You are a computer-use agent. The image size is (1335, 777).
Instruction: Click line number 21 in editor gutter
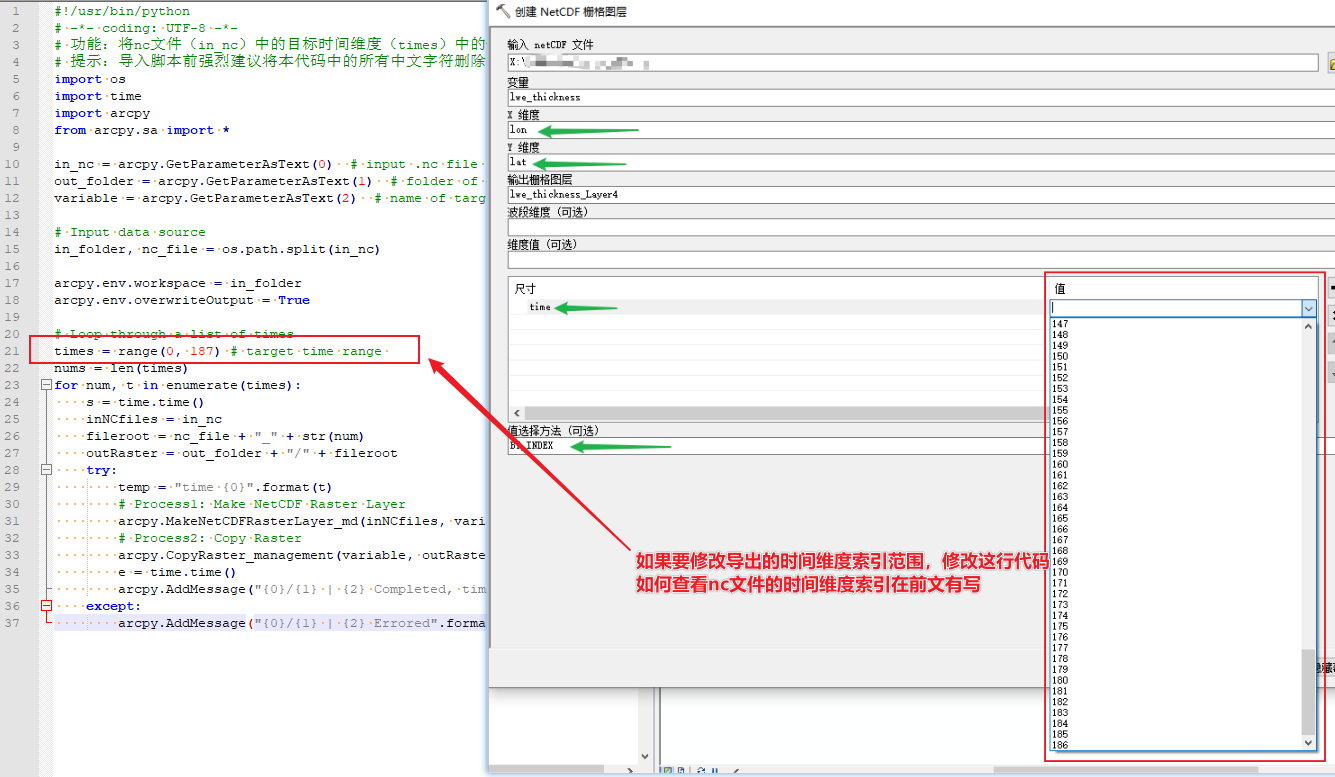tap(12, 351)
